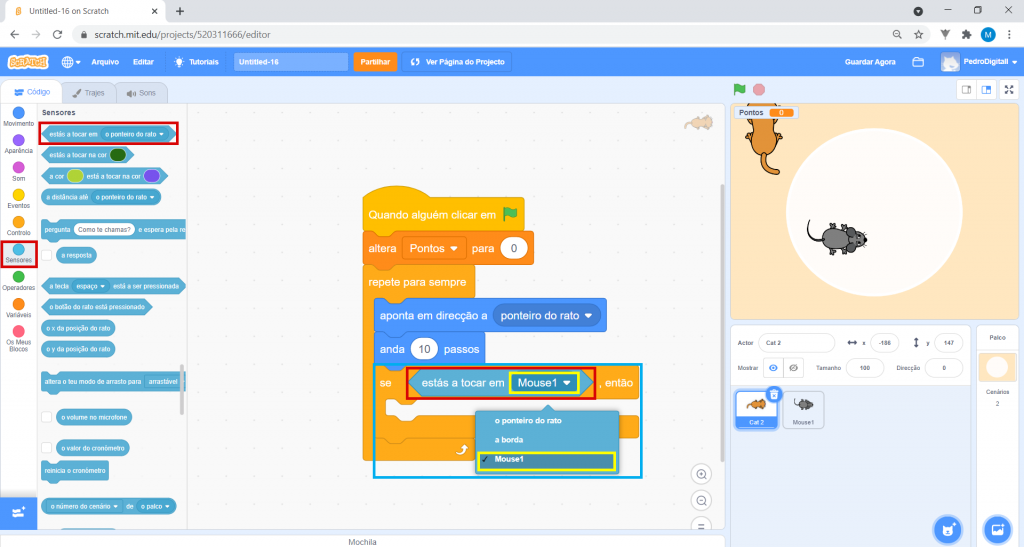Open the Pontos variable dropdown in script
Screen dimensions: 1024x547
(x=434, y=248)
